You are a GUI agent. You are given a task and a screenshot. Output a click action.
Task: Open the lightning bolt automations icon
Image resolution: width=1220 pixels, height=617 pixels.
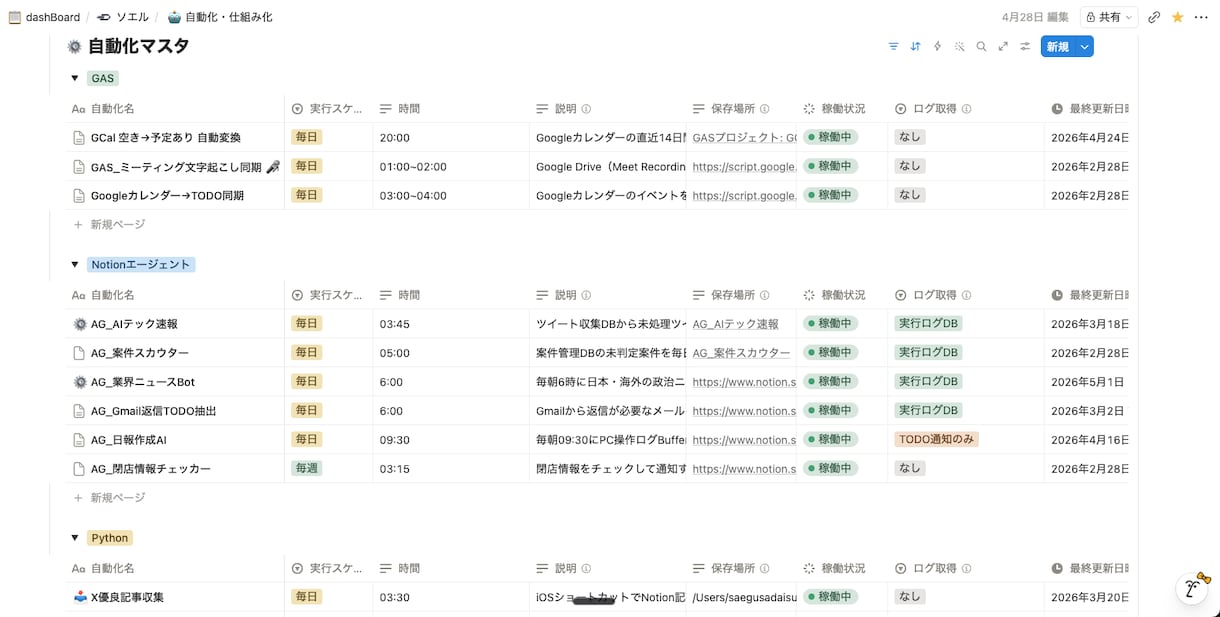(x=937, y=46)
